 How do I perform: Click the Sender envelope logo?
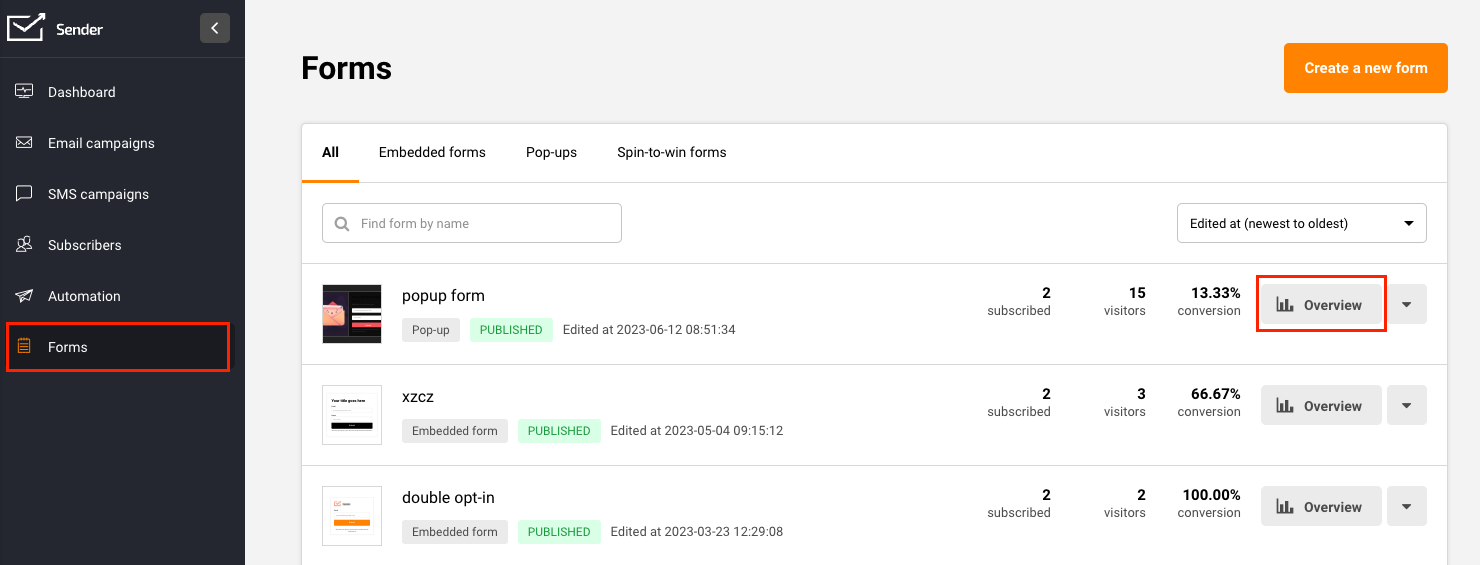pos(26,28)
